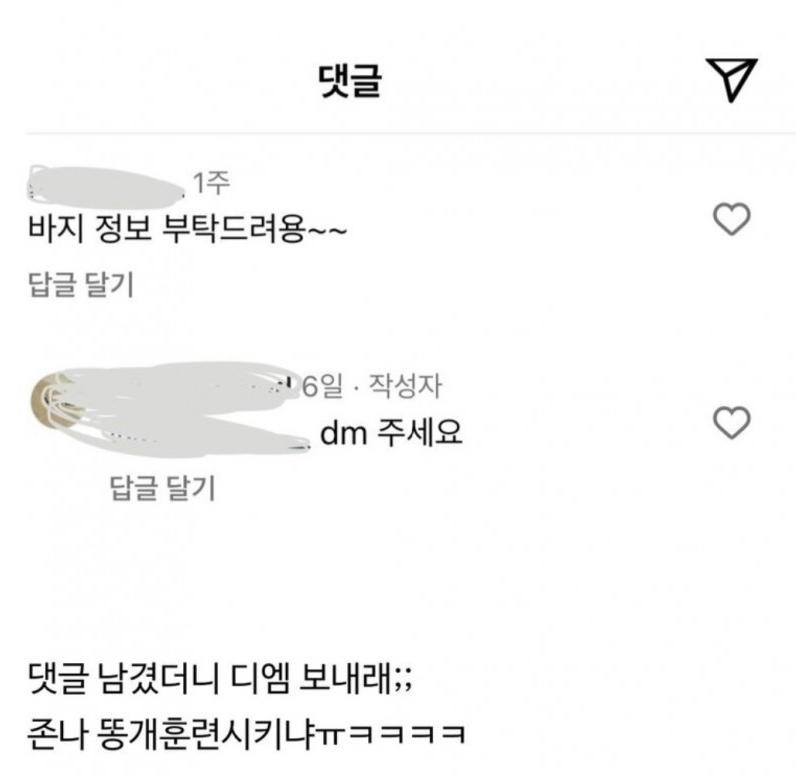The height and width of the screenshot is (779, 796).
Task: Tap the 댓글 header title
Action: pyautogui.click(x=350, y=80)
